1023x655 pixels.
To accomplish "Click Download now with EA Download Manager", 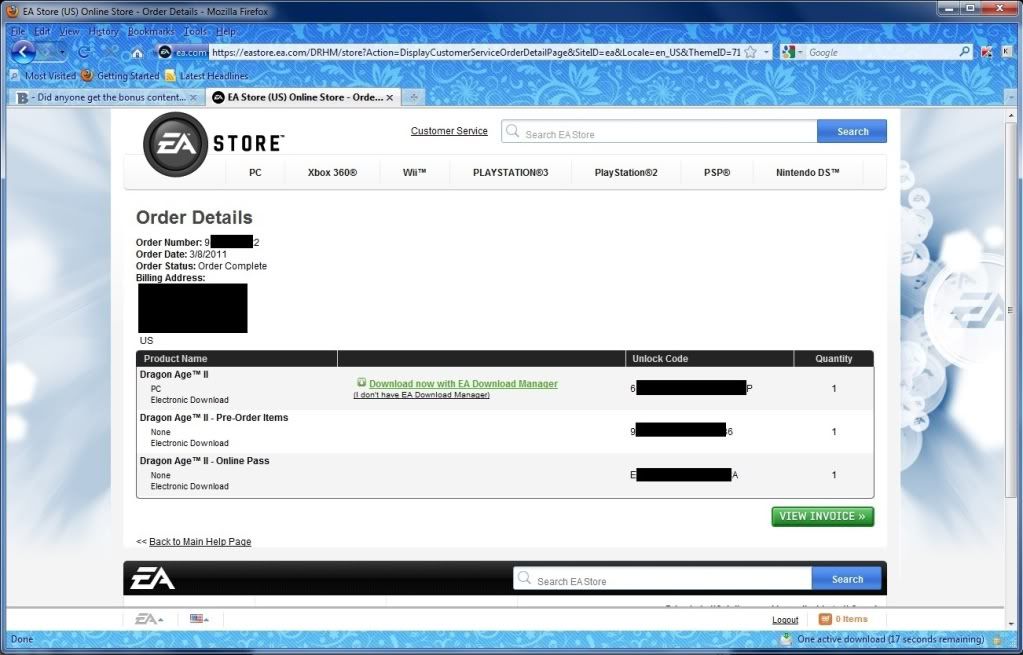I will [463, 384].
